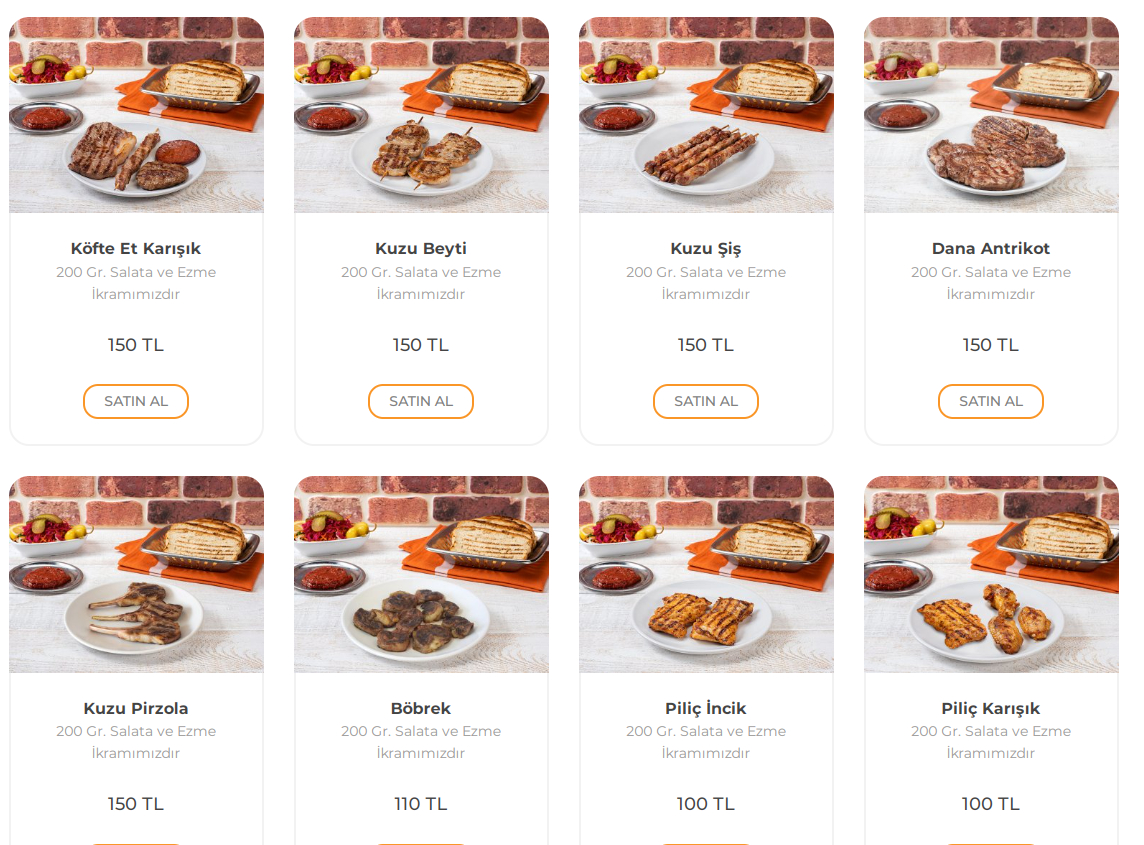This screenshot has width=1144, height=845.
Task: Click the Kuzu Pirzola product name
Action: pyautogui.click(x=136, y=709)
